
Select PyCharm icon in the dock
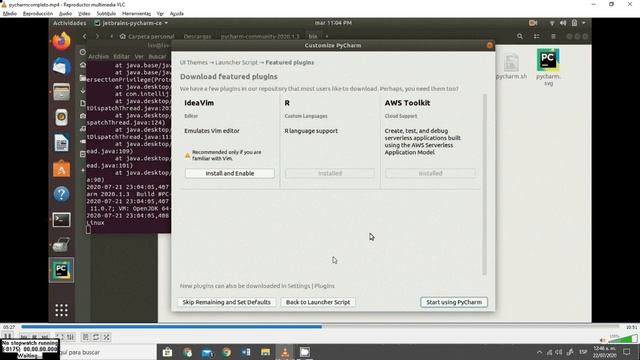[x=61, y=270]
